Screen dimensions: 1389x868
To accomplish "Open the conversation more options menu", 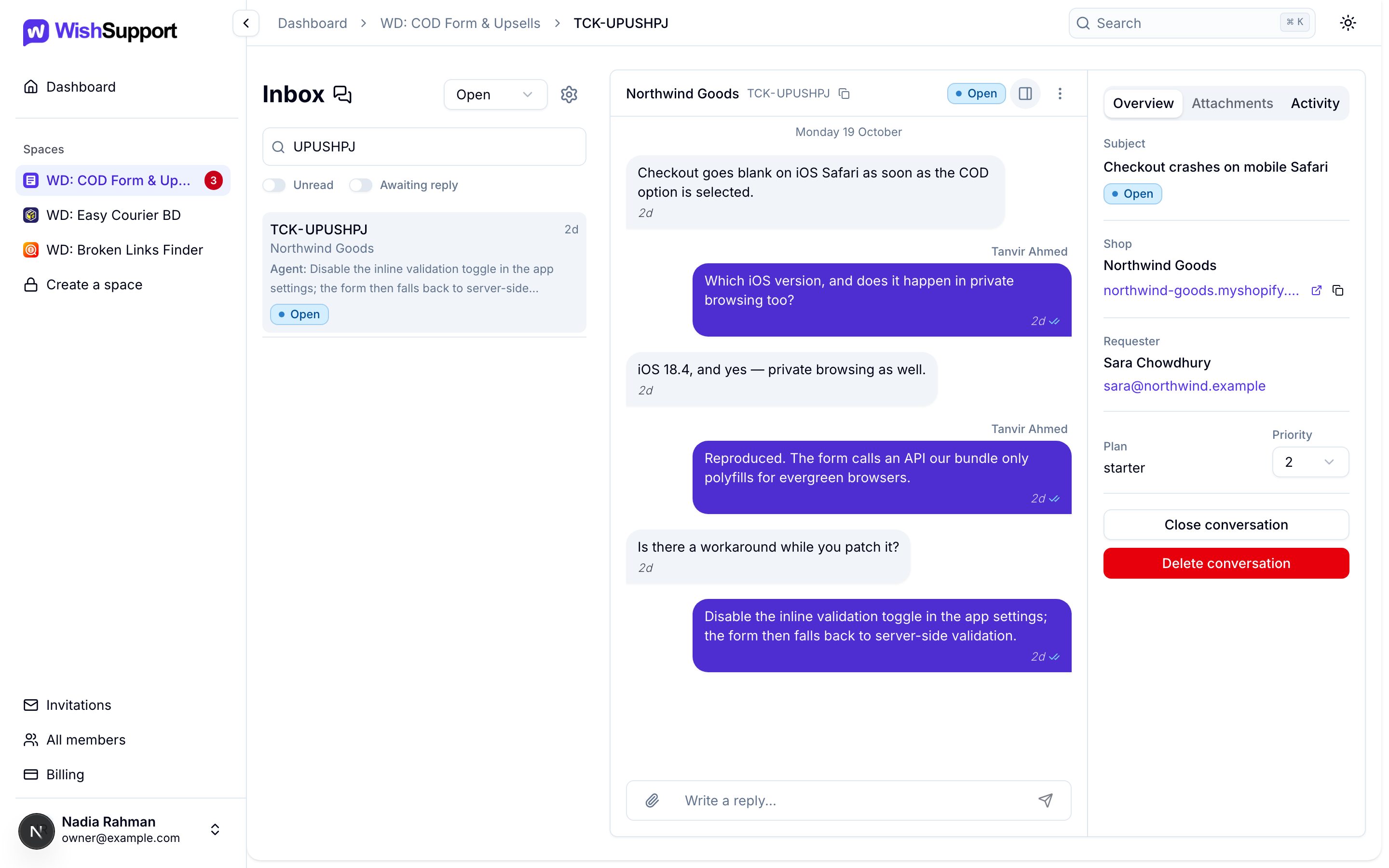I will 1060,94.
